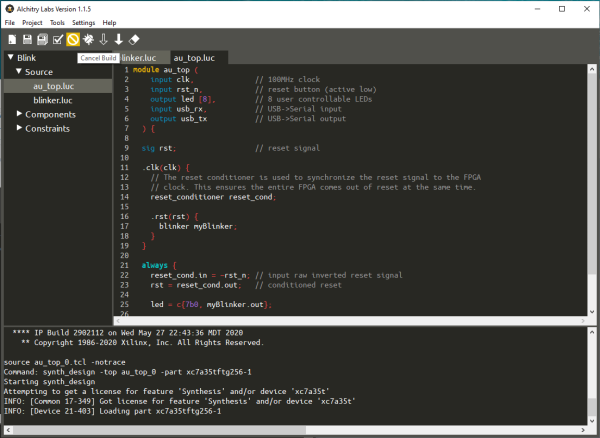Viewport: 600px width, 438px height.
Task: Click the editor vertical scrollbar down arrow
Action: point(592,312)
